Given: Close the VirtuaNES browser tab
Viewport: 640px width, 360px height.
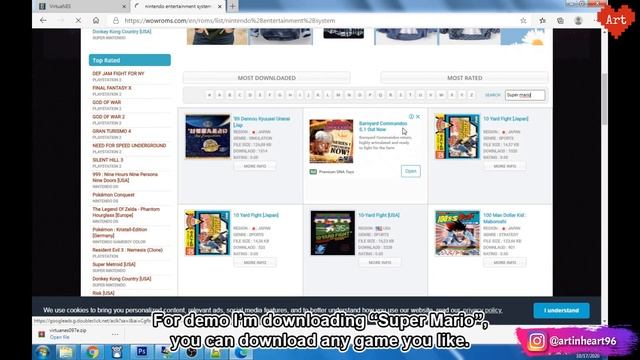Looking at the screenshot, I should point(124,7).
